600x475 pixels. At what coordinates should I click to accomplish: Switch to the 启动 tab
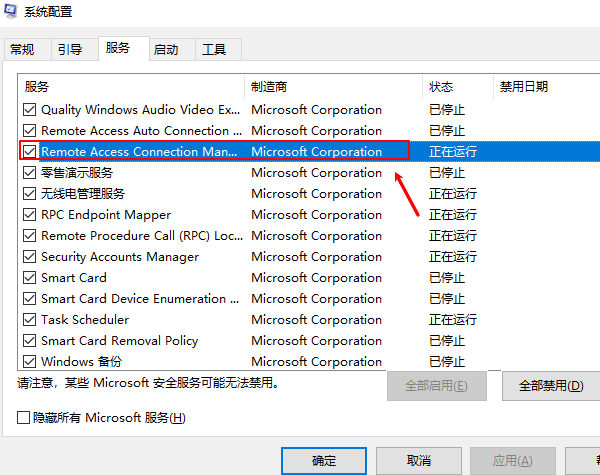pyautogui.click(x=166, y=49)
